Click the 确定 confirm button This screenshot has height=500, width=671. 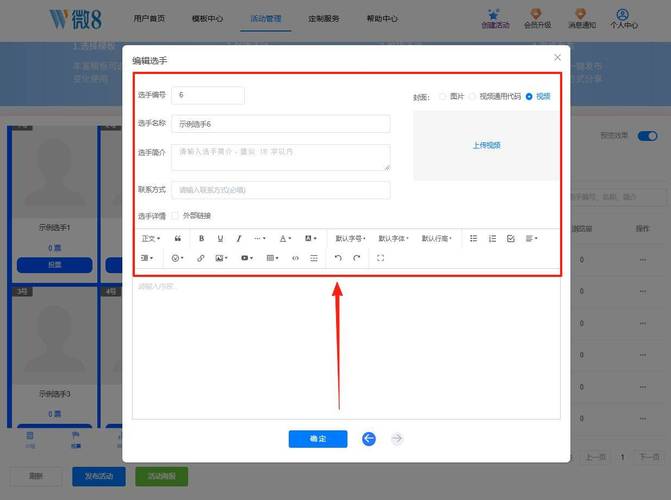point(317,438)
